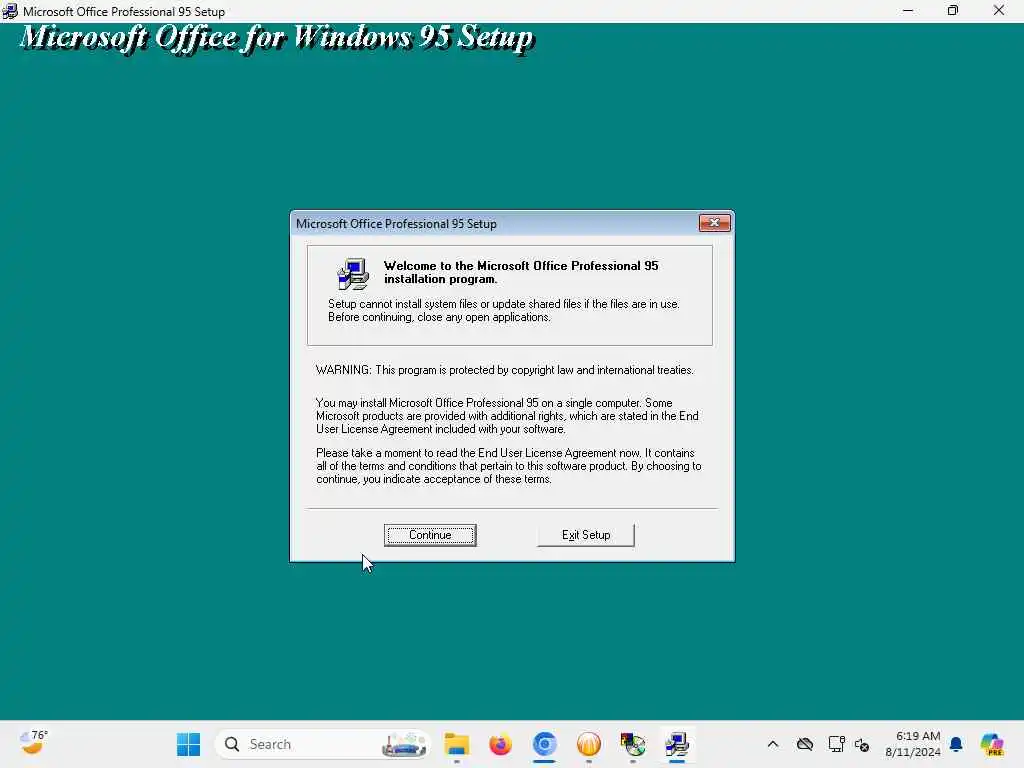This screenshot has width=1024, height=768.
Task: Open the display network tray icon
Action: pos(837,744)
